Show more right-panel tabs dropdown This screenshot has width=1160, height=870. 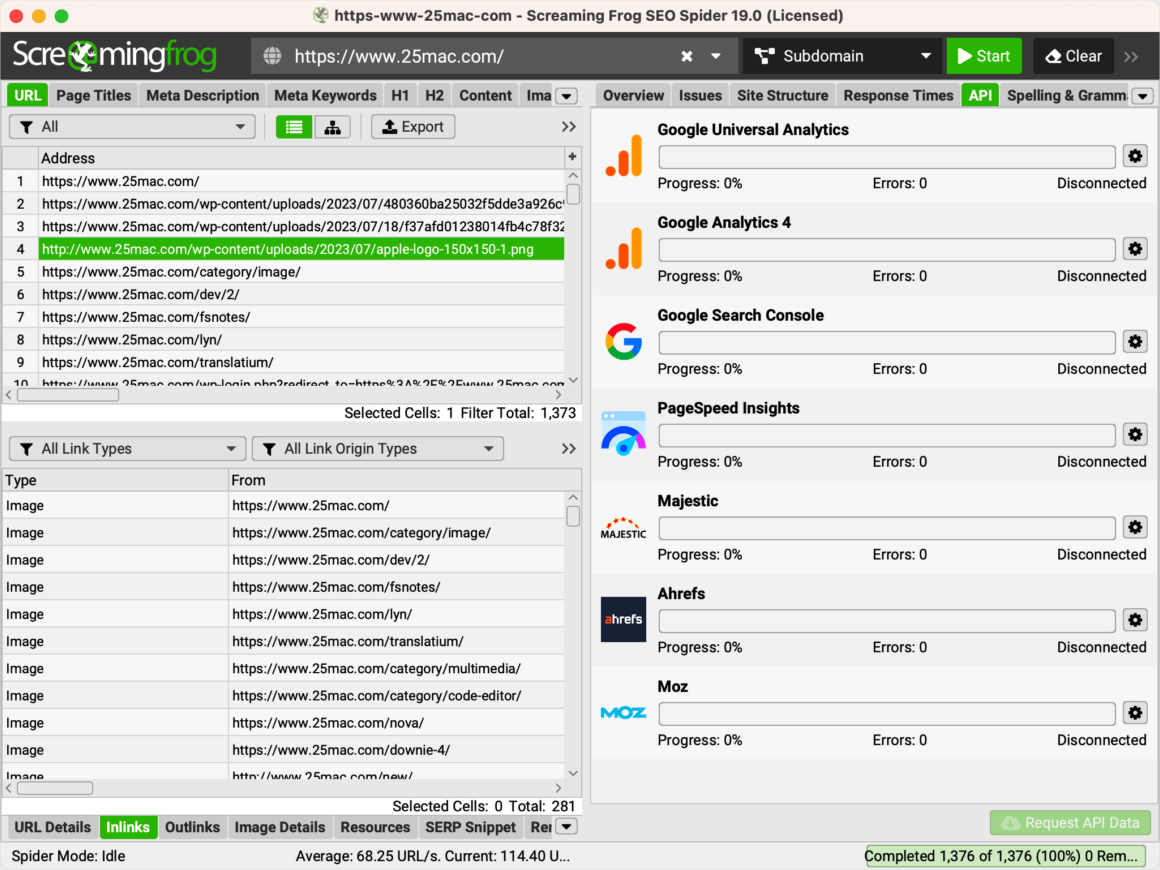point(1142,96)
